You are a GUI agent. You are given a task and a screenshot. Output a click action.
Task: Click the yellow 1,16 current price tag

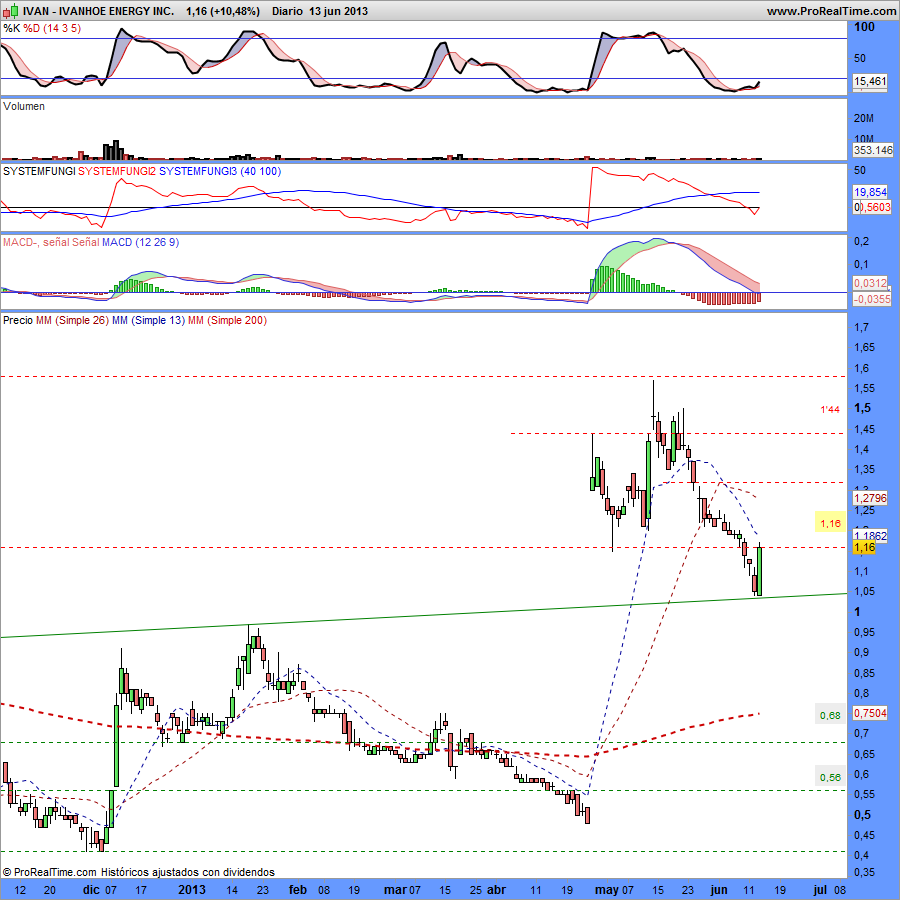point(864,548)
